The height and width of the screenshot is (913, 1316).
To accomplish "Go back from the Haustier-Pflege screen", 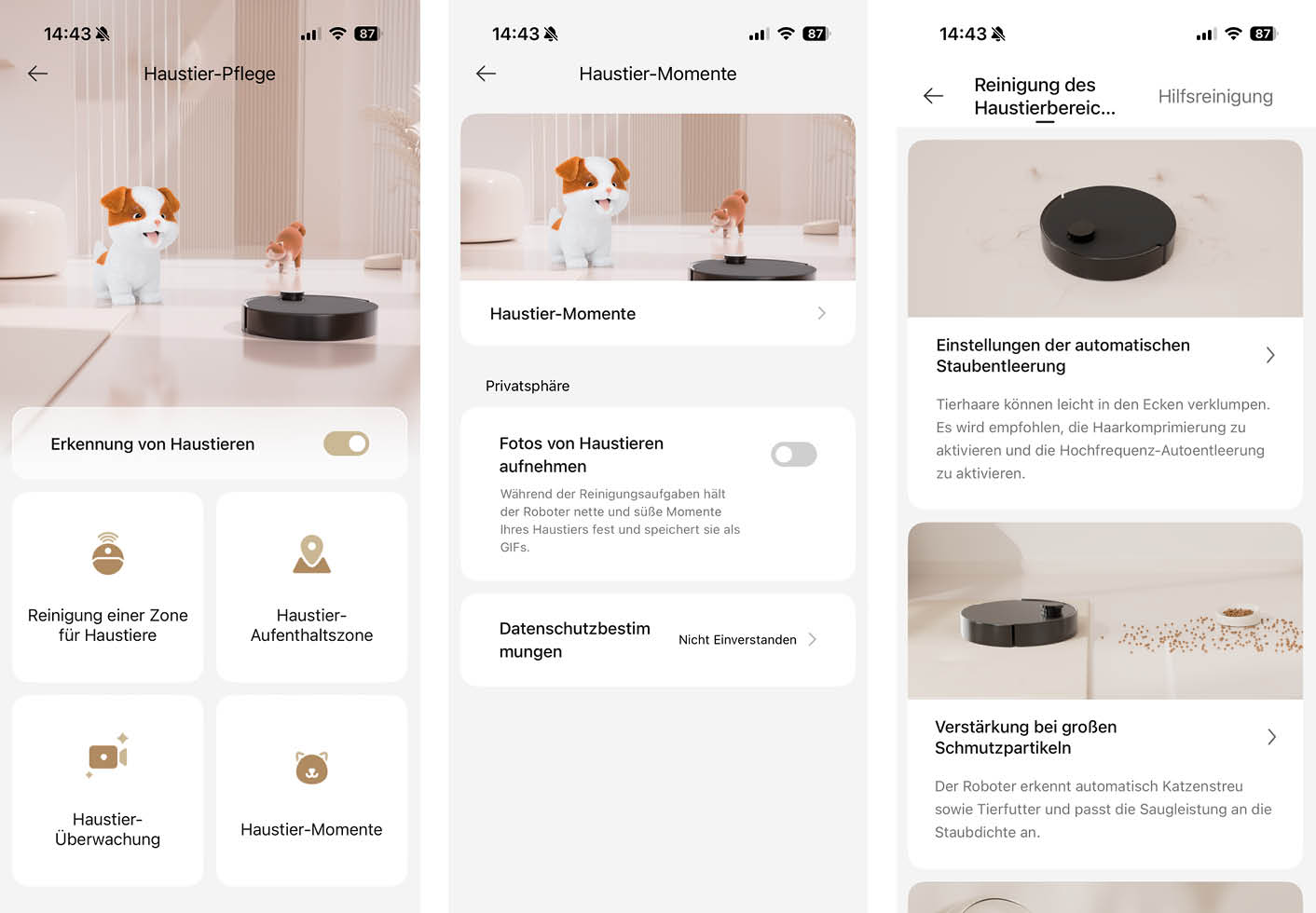I will [37, 74].
